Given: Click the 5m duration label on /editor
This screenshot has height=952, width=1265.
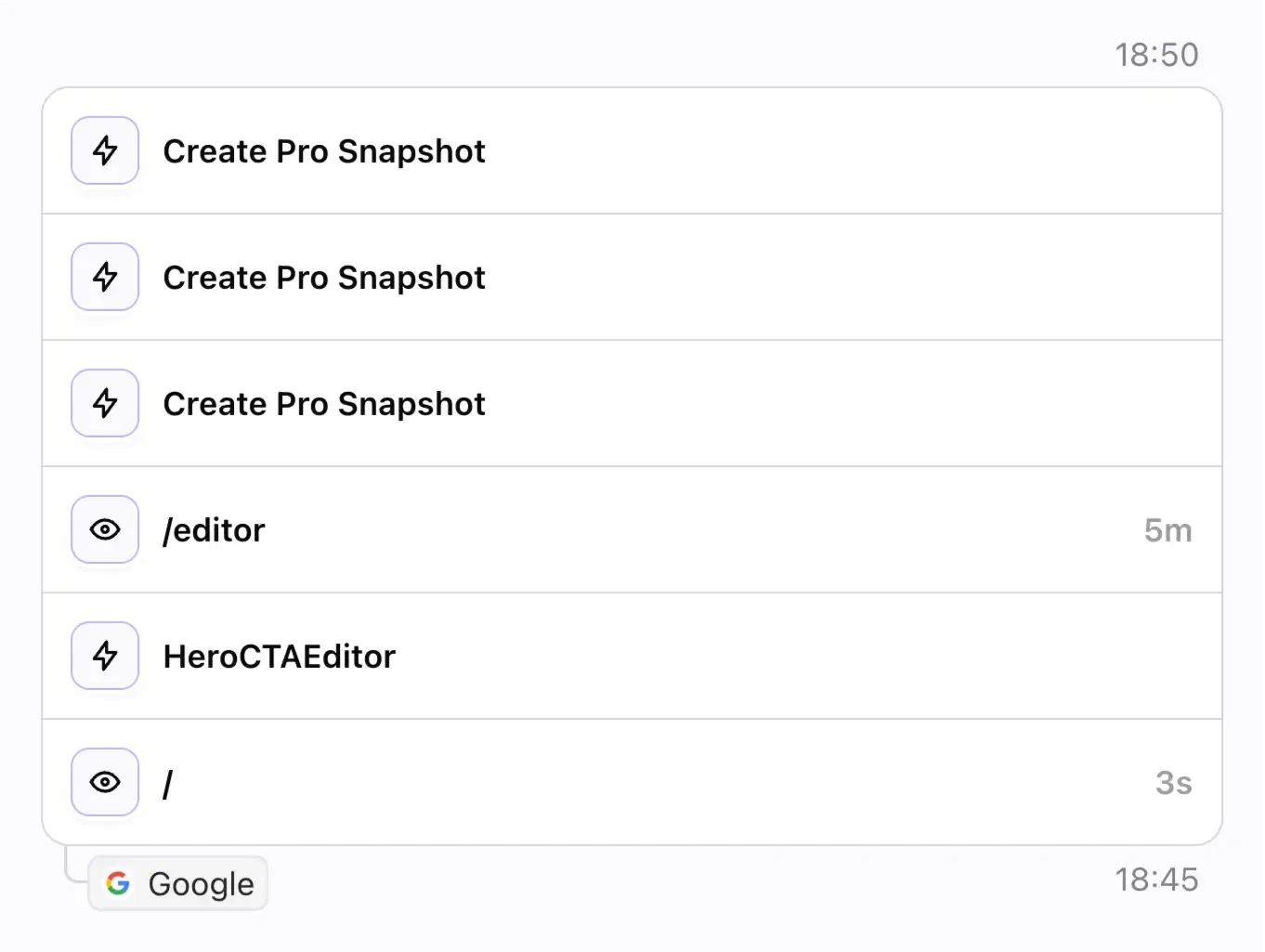Looking at the screenshot, I should point(1167,529).
